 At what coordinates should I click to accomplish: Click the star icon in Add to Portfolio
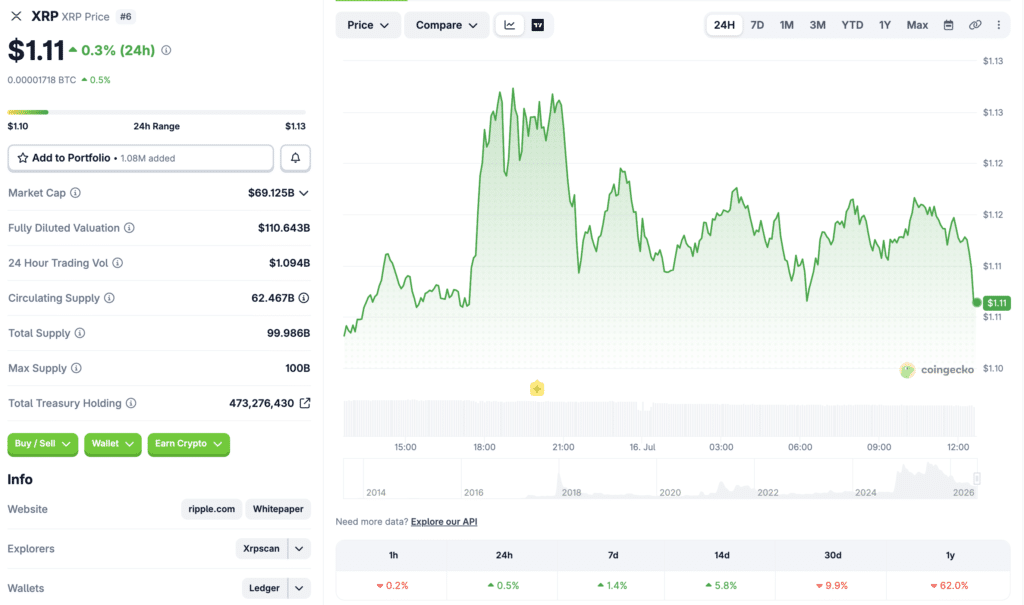(23, 158)
